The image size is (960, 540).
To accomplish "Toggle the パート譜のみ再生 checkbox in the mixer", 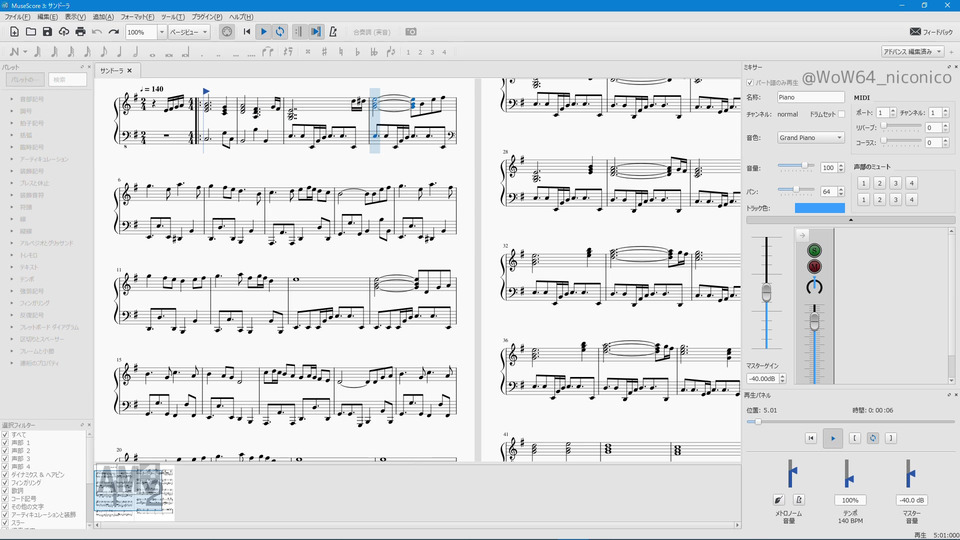I will point(750,83).
